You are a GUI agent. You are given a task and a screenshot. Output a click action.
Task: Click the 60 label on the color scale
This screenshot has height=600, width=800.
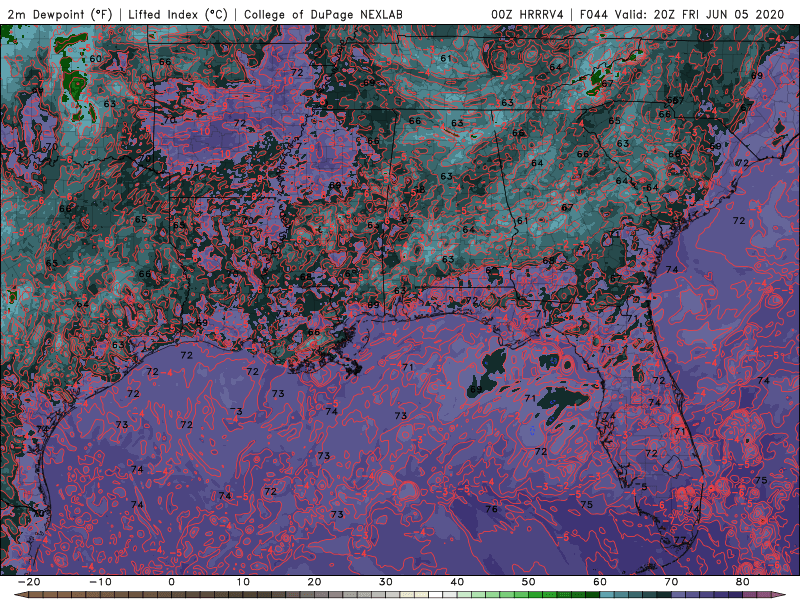[600, 582]
